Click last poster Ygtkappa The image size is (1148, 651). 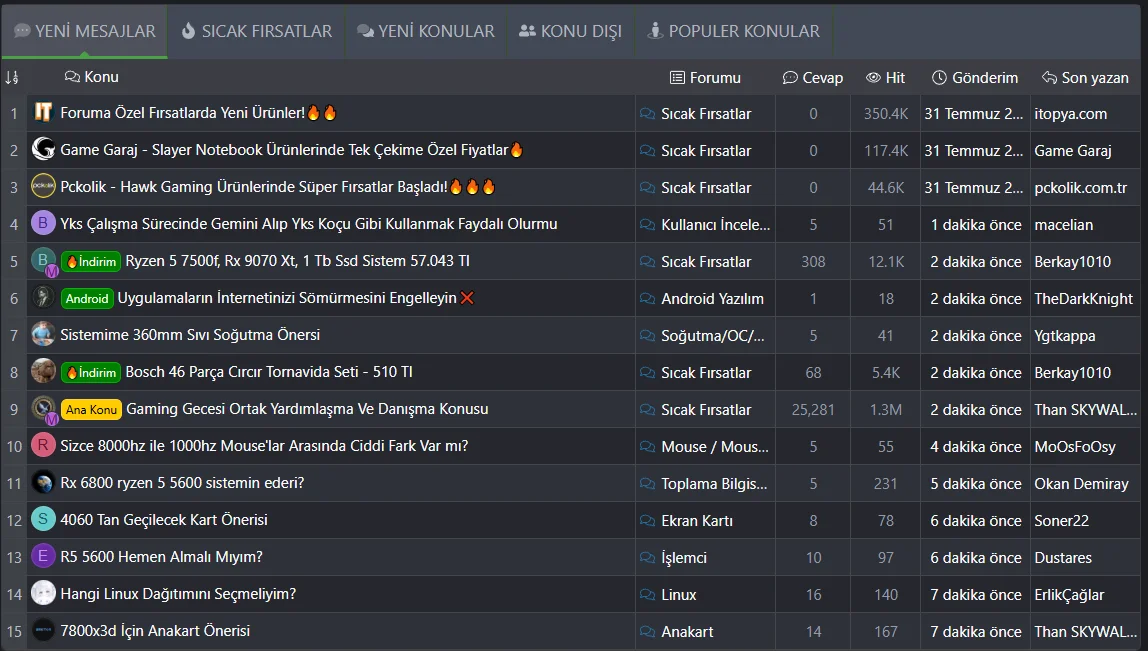[1065, 336]
